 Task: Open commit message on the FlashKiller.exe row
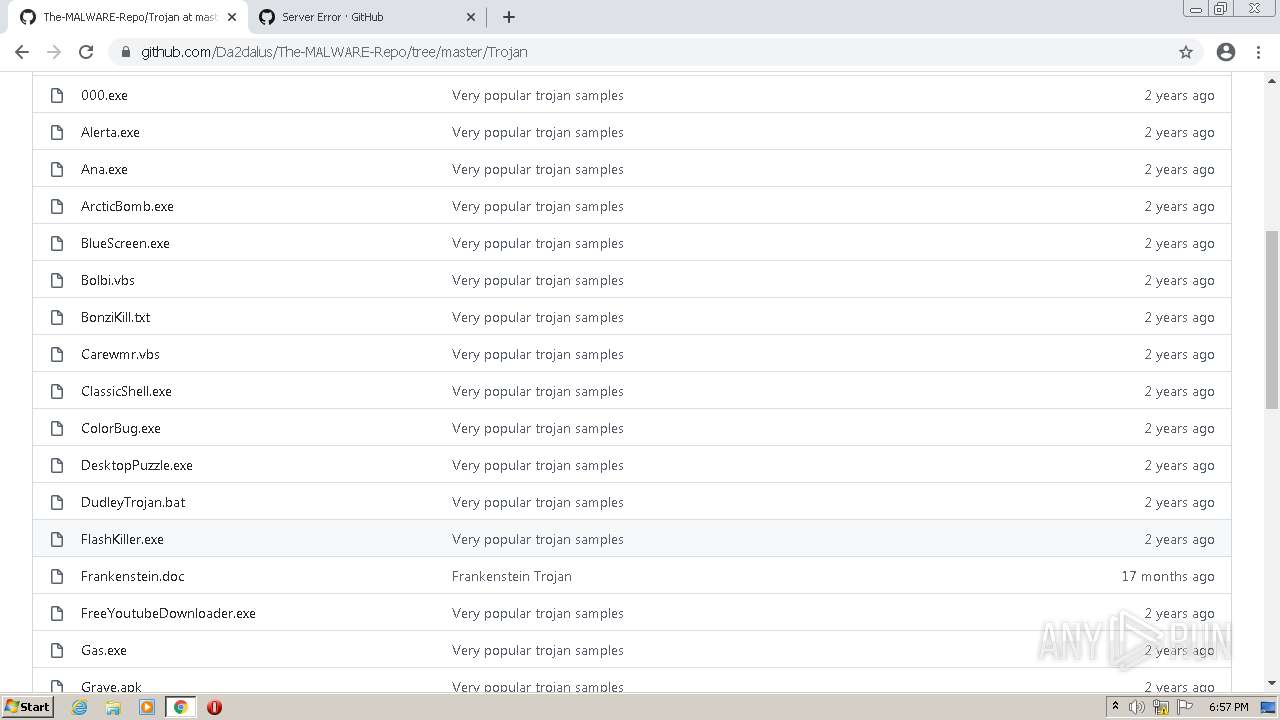(538, 539)
